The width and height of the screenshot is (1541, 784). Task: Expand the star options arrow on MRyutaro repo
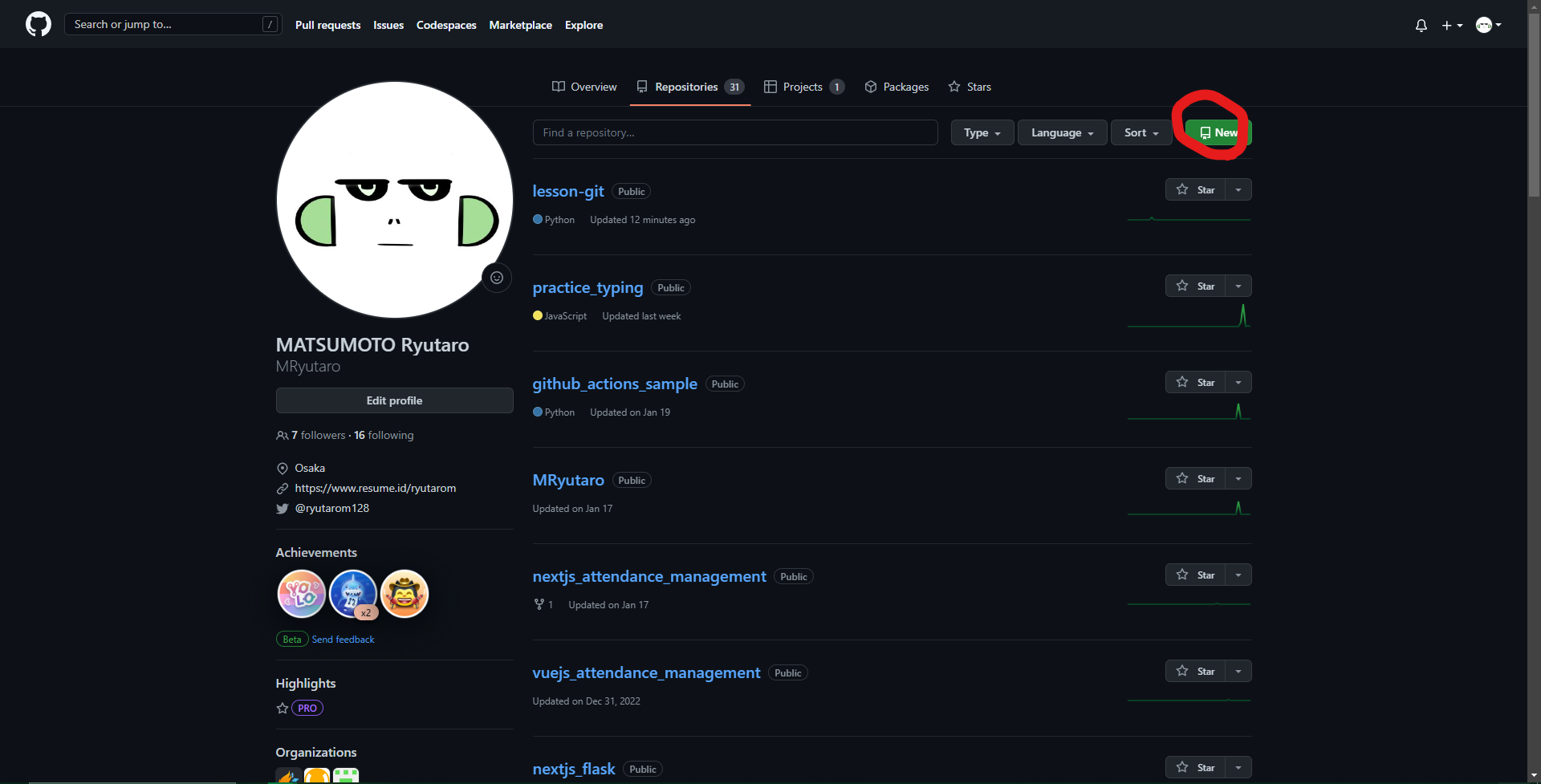(x=1238, y=478)
